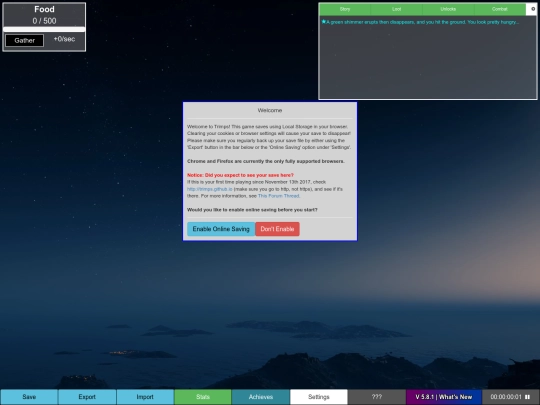Open This Forum Thread link
Image resolution: width=540 pixels, height=405 pixels.
[x=279, y=196]
